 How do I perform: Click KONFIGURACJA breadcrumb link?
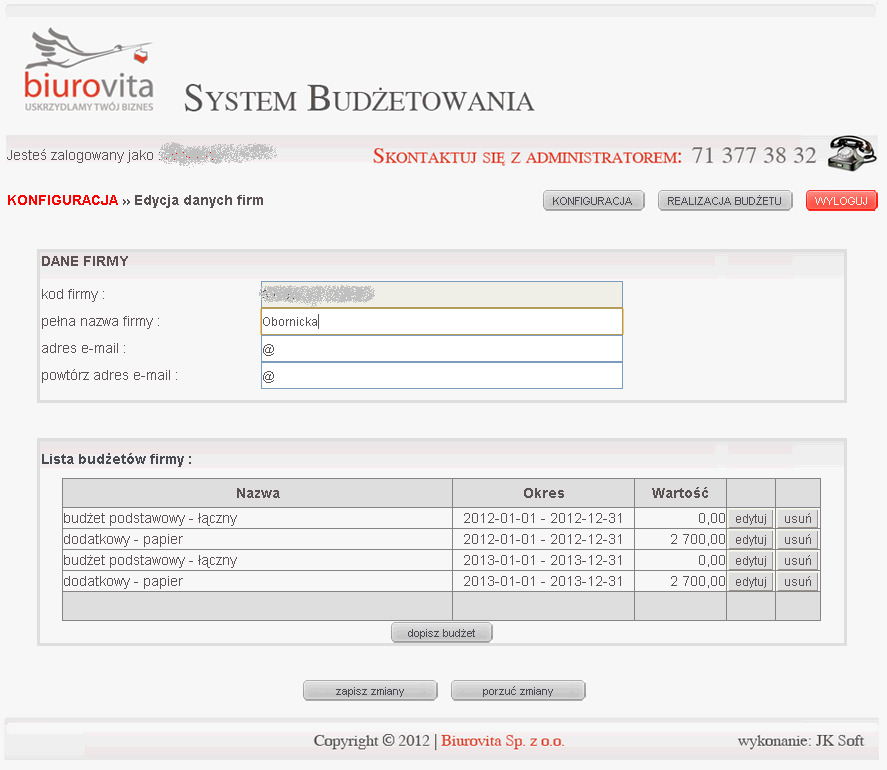(62, 200)
